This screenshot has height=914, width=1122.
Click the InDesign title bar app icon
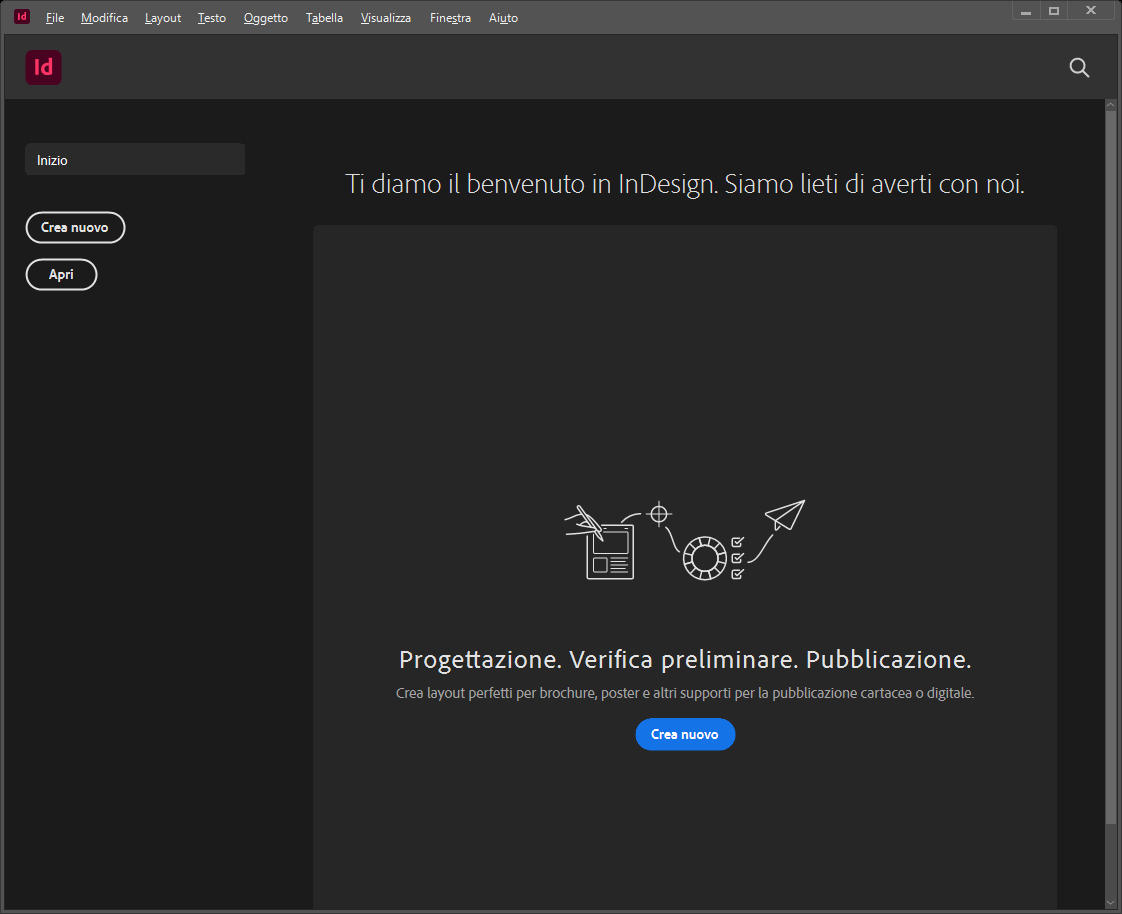[22, 16]
